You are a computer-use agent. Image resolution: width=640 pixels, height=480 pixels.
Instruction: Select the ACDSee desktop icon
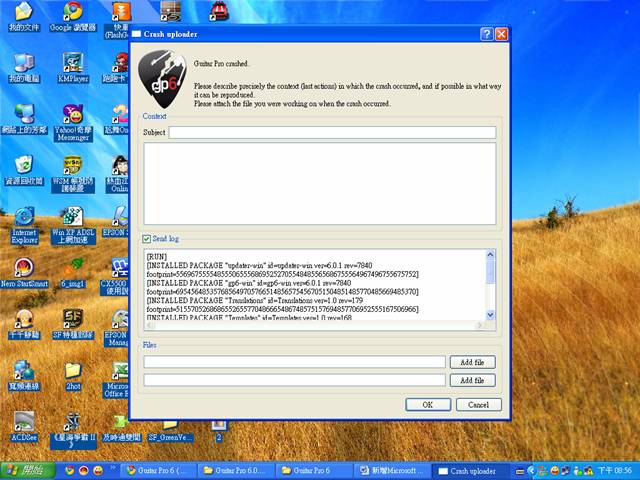(x=24, y=427)
